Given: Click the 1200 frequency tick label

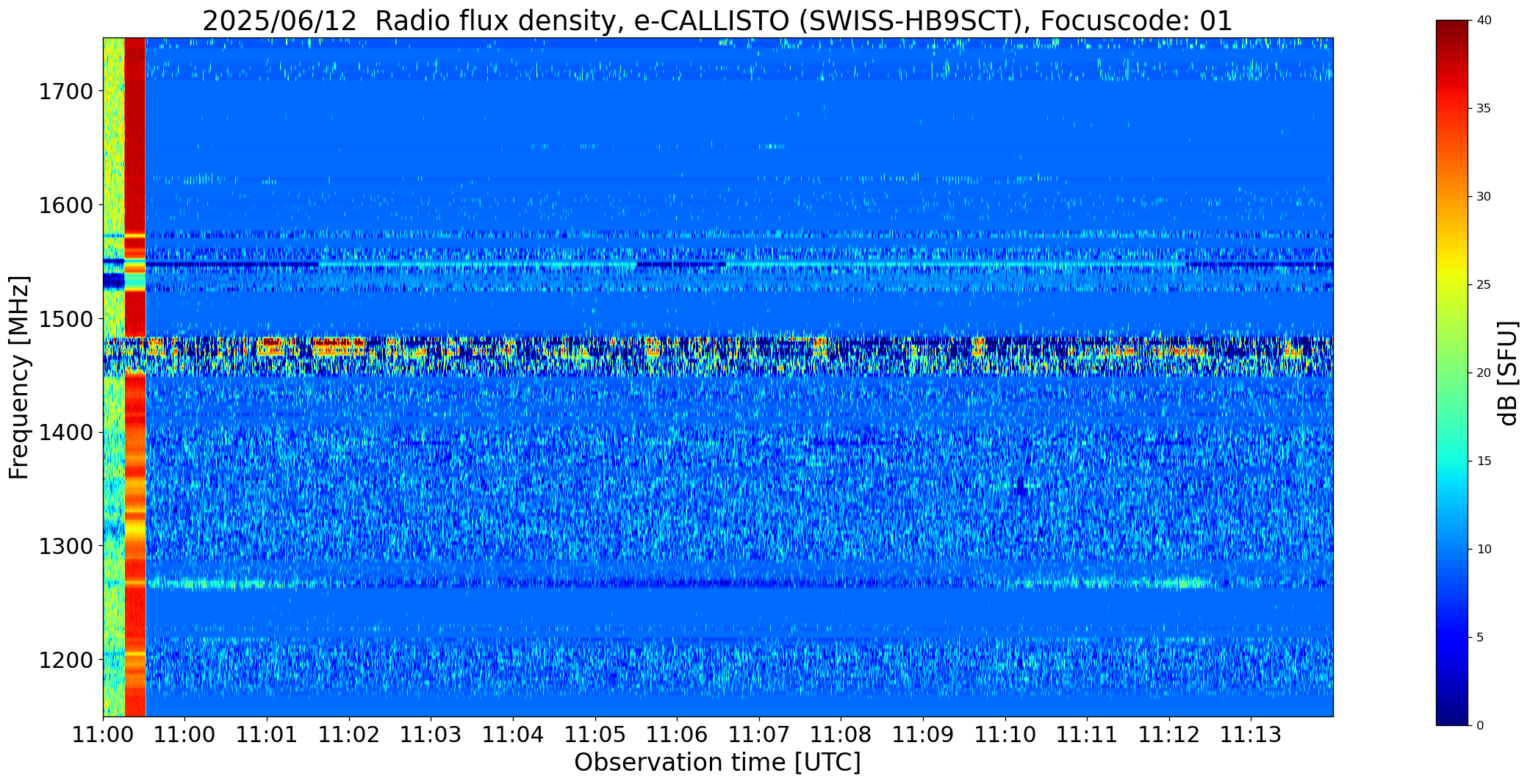Looking at the screenshot, I should tap(65, 660).
